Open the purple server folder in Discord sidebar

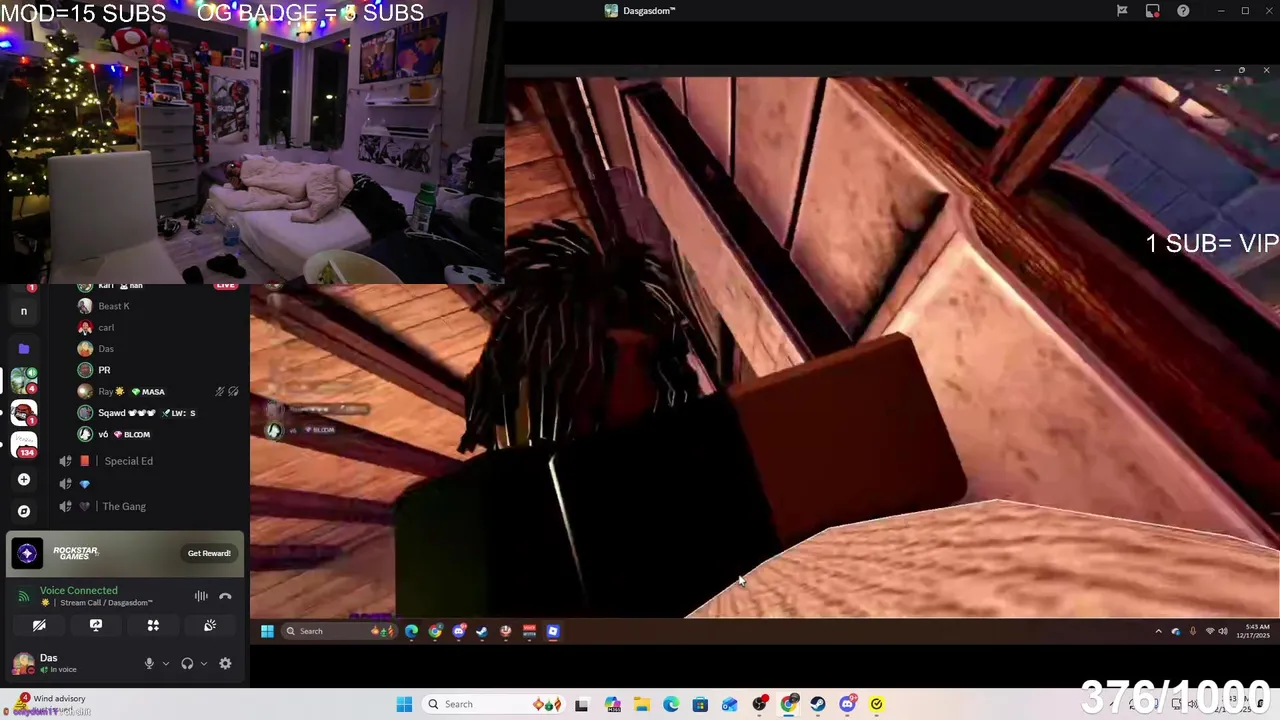[24, 348]
